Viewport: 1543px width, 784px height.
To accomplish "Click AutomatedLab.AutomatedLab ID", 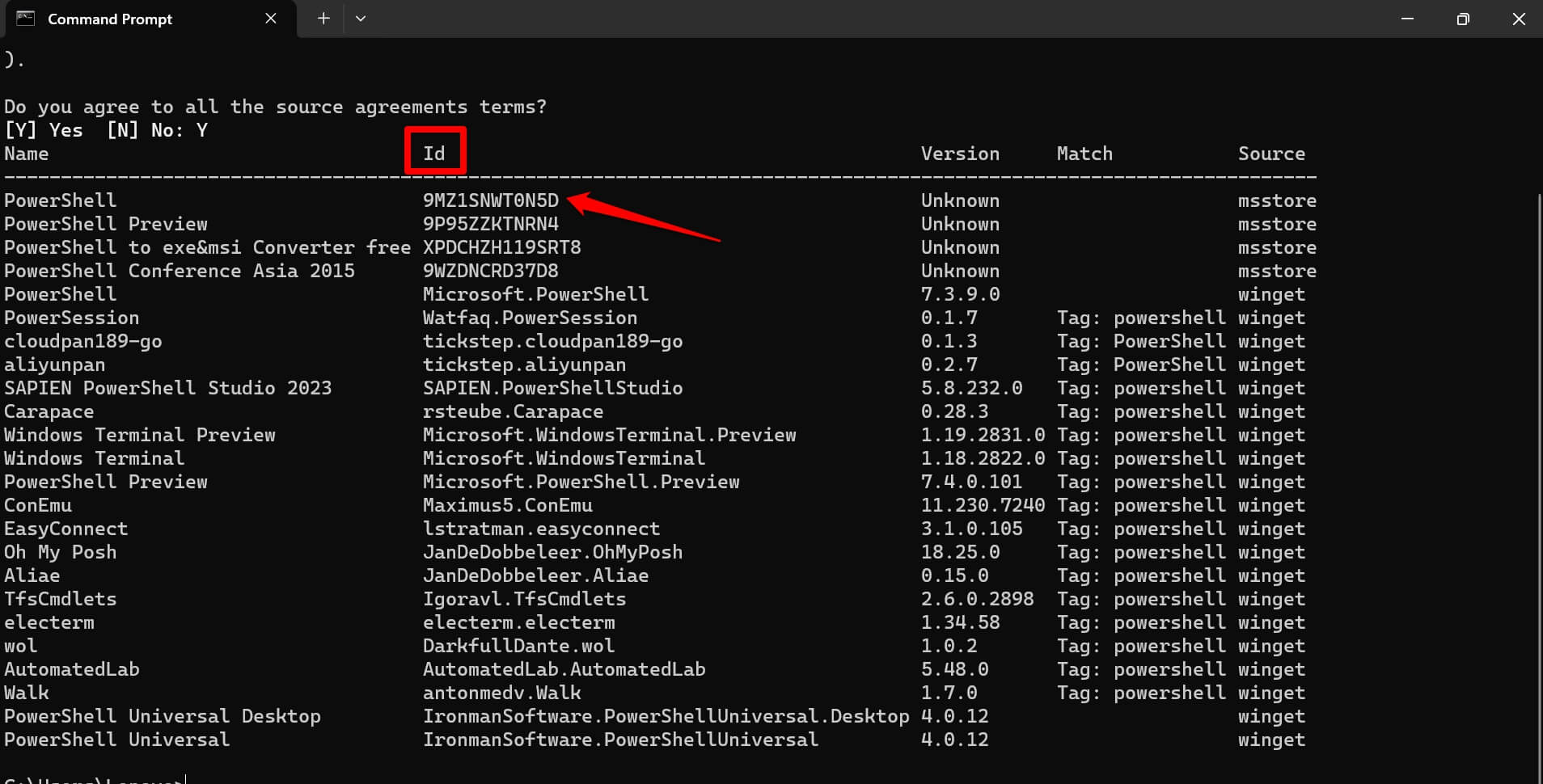I will click(x=564, y=669).
